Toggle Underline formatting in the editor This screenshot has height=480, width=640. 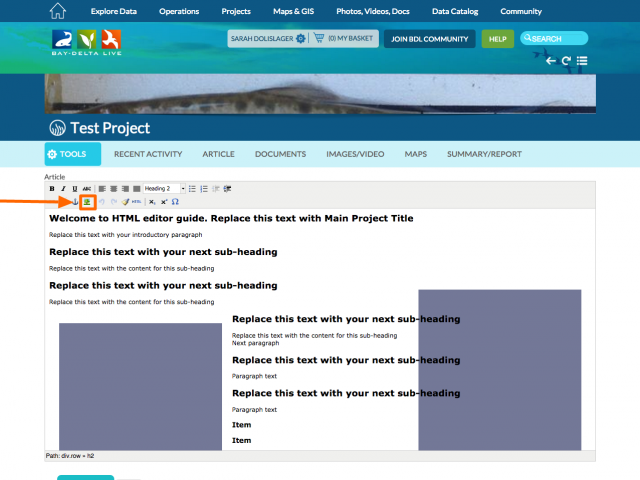coord(74,188)
